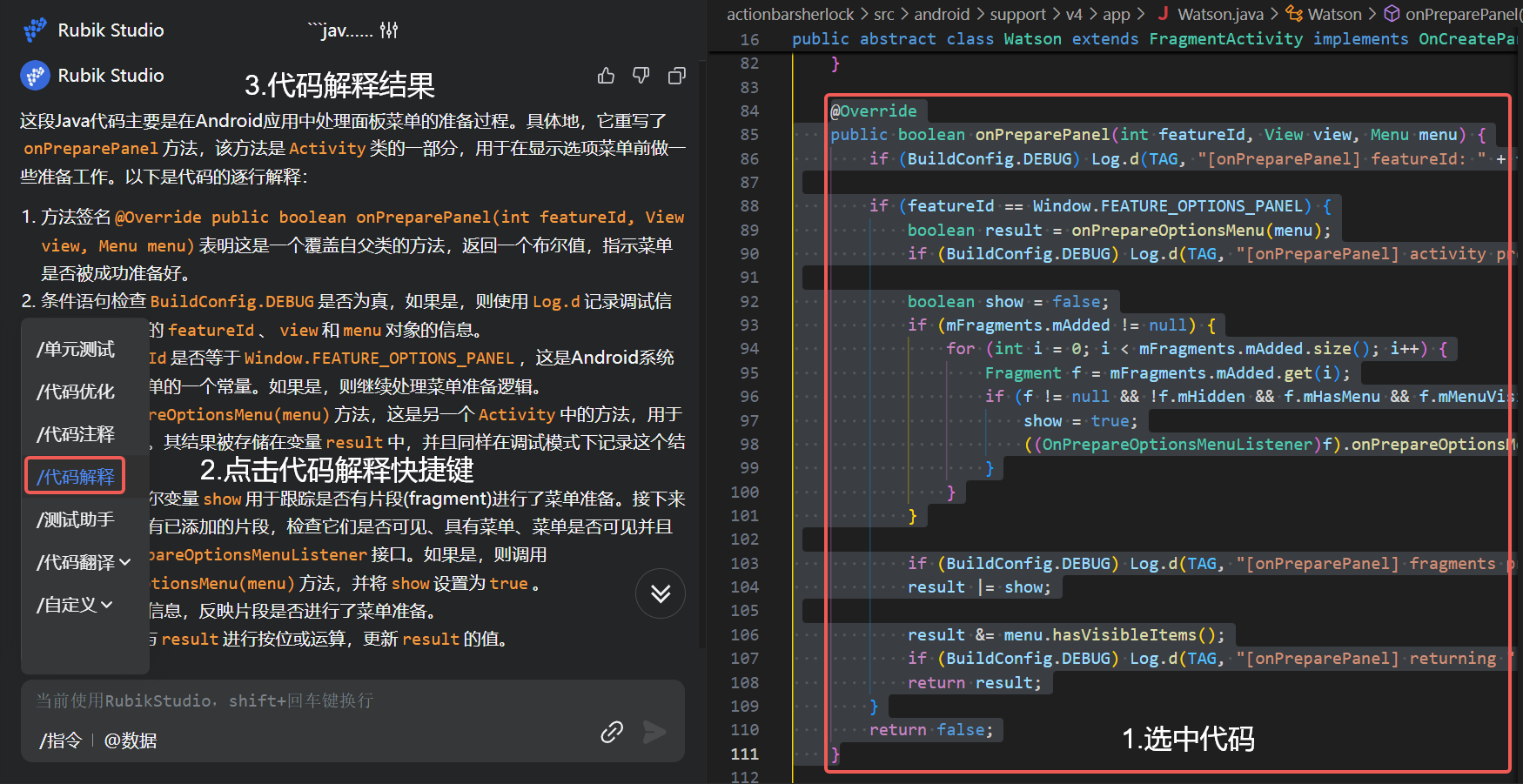
Task: Select the /代码解释 command
Action: 76,476
